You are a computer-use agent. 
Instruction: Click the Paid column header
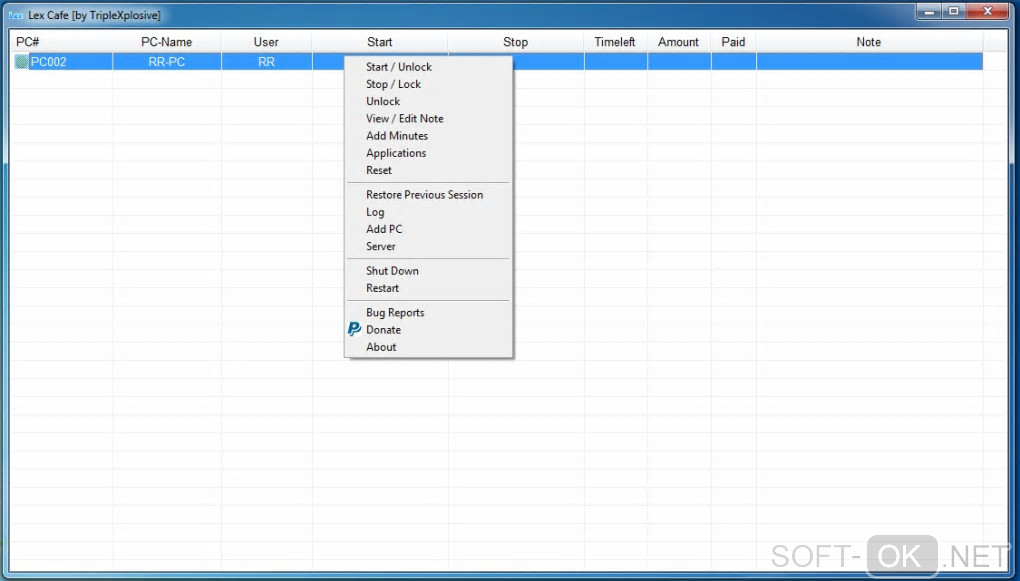tap(733, 42)
